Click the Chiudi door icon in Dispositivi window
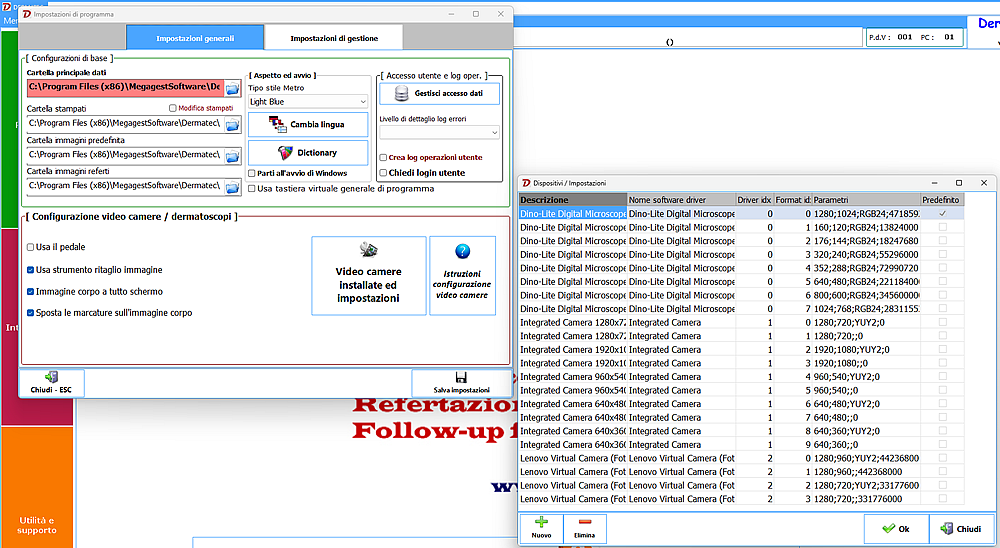 pyautogui.click(x=946, y=528)
